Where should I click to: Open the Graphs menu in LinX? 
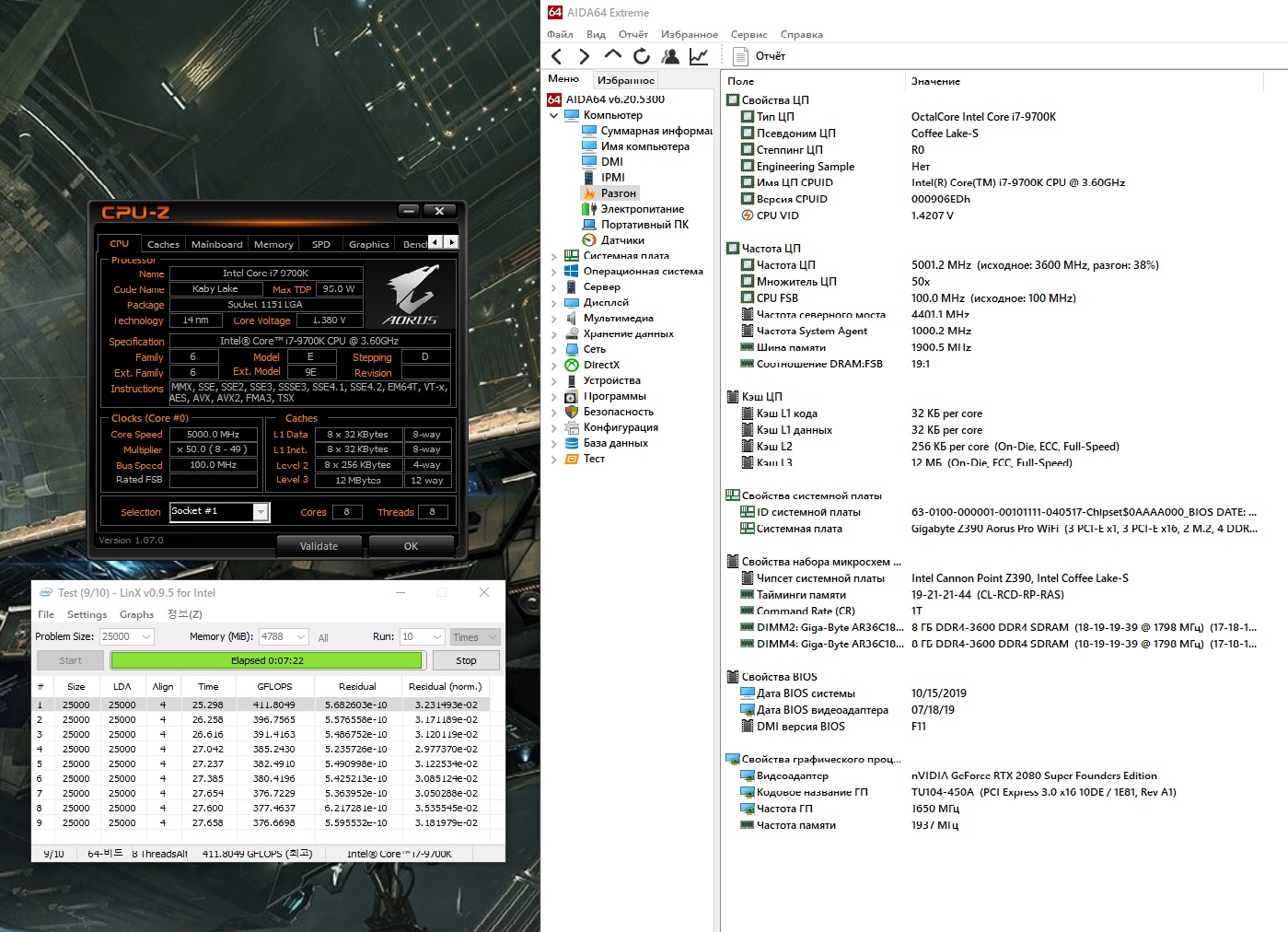[136, 614]
